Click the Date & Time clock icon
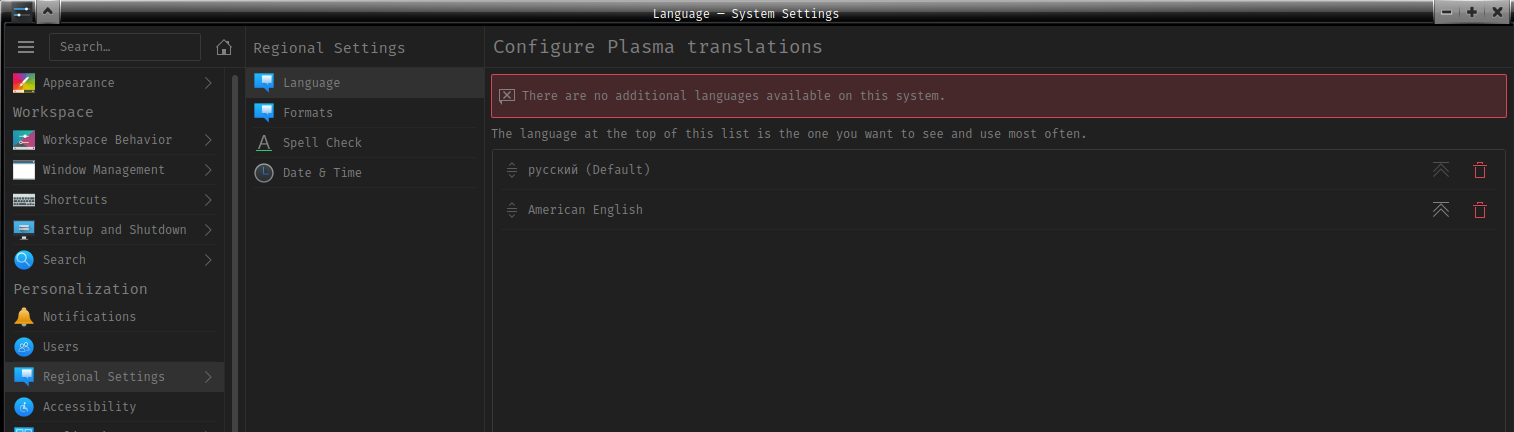 [x=264, y=173]
